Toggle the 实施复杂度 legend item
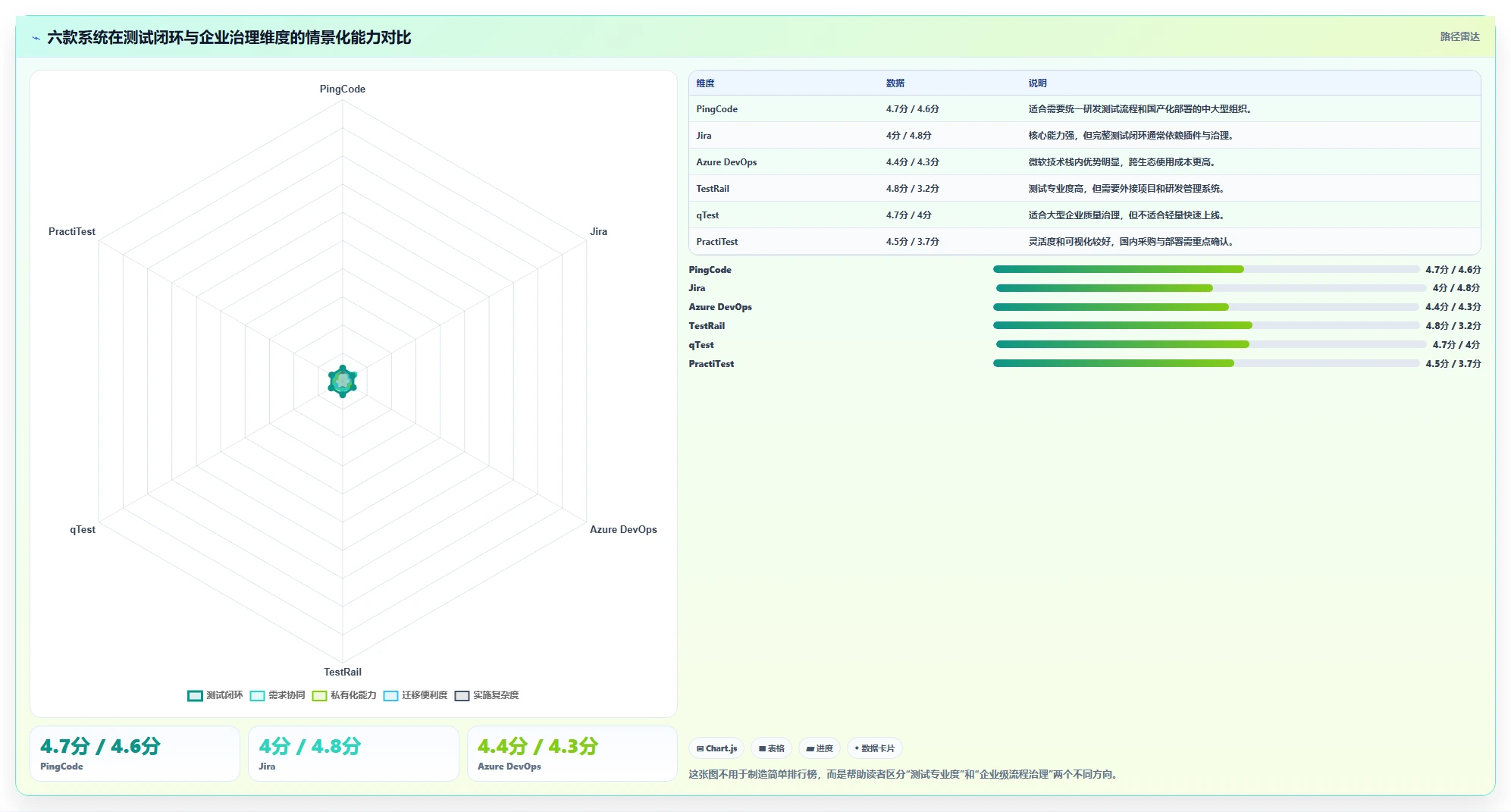Image resolution: width=1511 pixels, height=812 pixels. [x=487, y=695]
